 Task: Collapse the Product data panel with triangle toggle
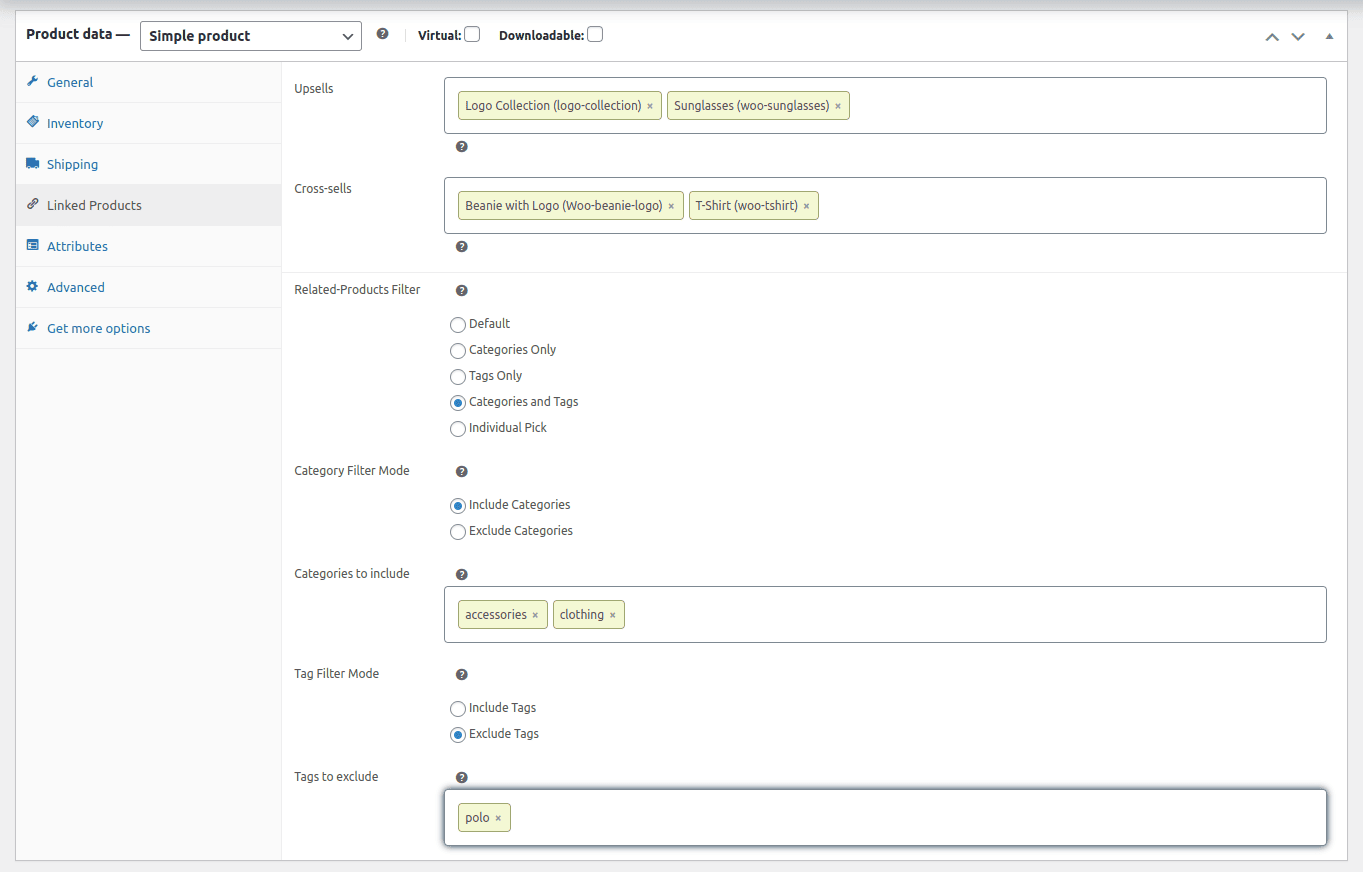[1329, 36]
